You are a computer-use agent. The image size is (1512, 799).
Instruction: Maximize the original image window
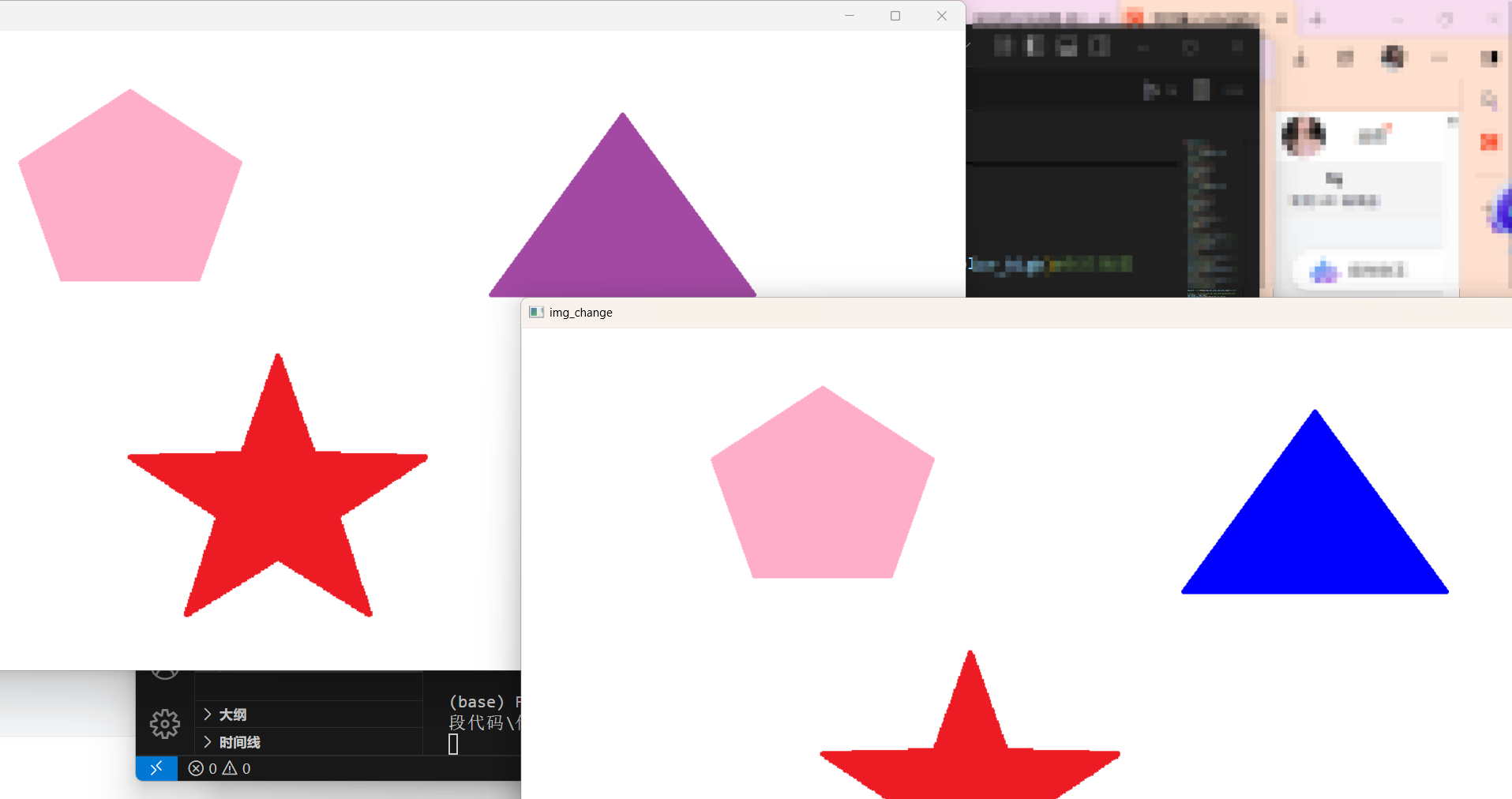(x=895, y=16)
